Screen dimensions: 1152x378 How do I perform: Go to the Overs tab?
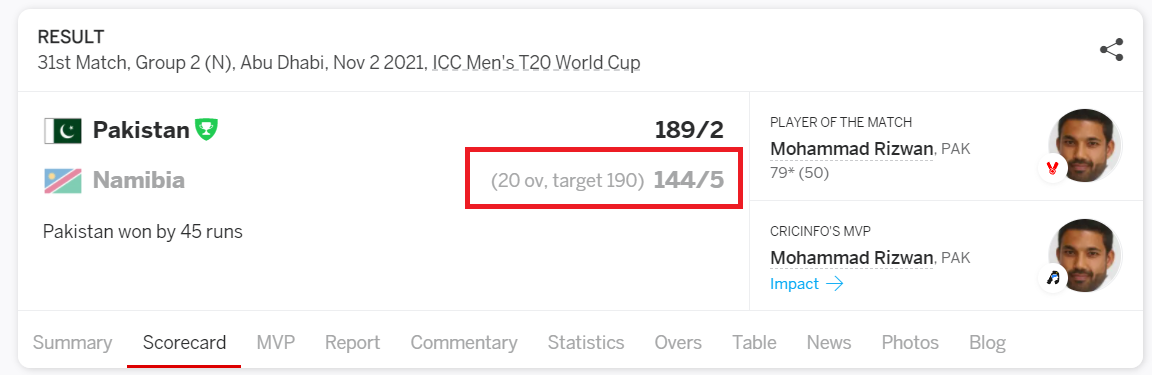click(x=677, y=343)
